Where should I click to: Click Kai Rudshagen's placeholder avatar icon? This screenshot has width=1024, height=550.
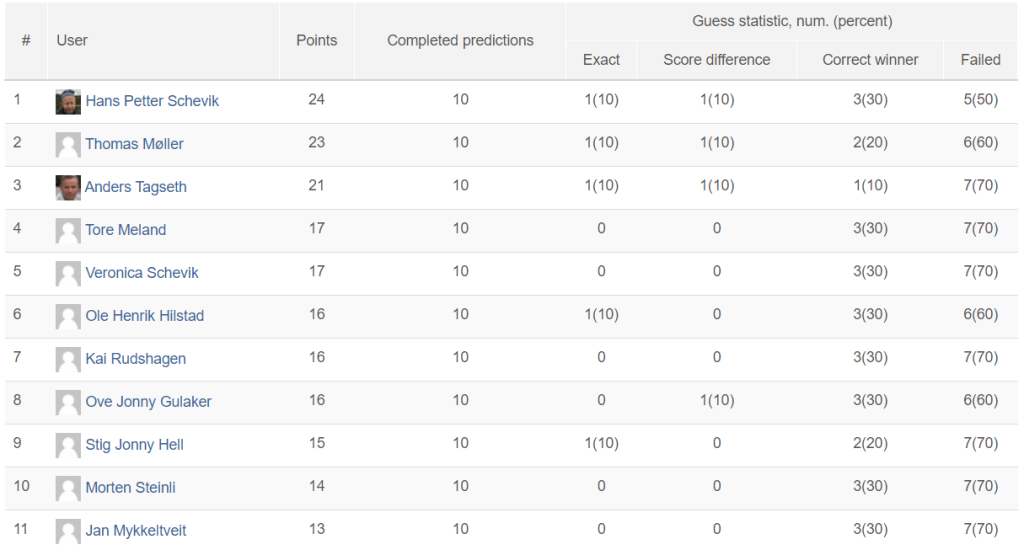(x=68, y=360)
